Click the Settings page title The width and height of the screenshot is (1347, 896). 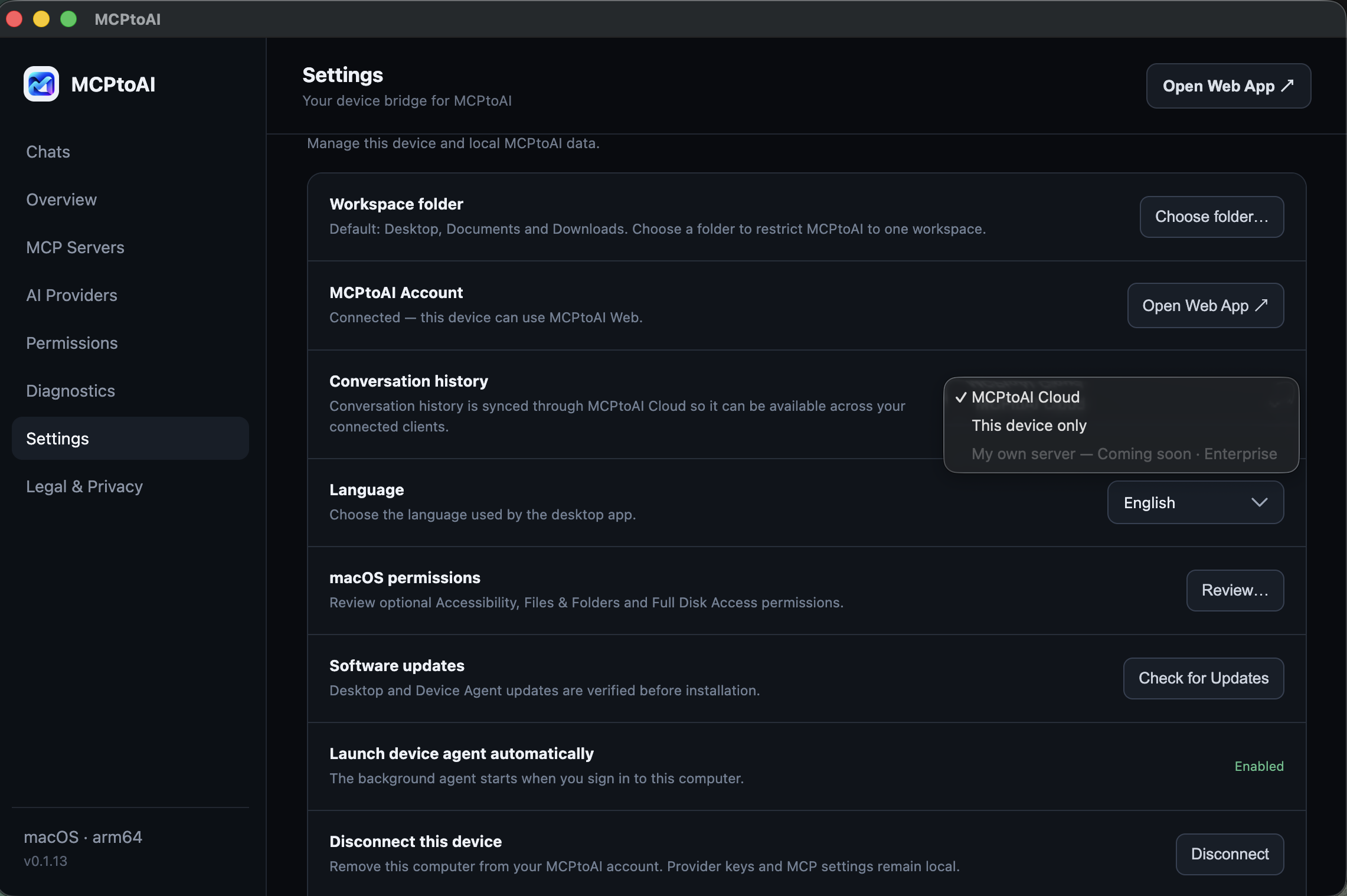(x=342, y=75)
